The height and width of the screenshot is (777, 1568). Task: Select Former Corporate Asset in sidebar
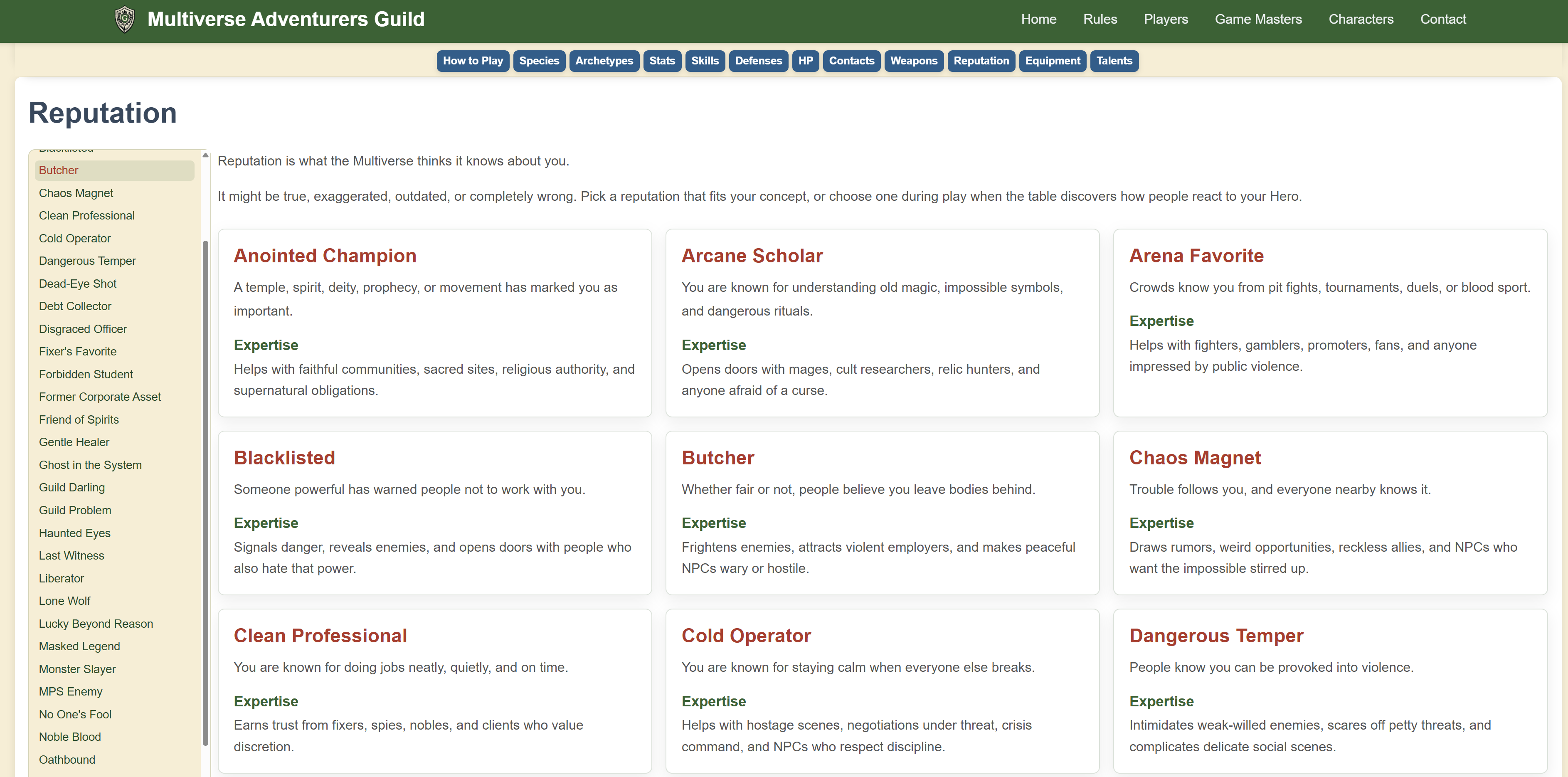(114, 397)
